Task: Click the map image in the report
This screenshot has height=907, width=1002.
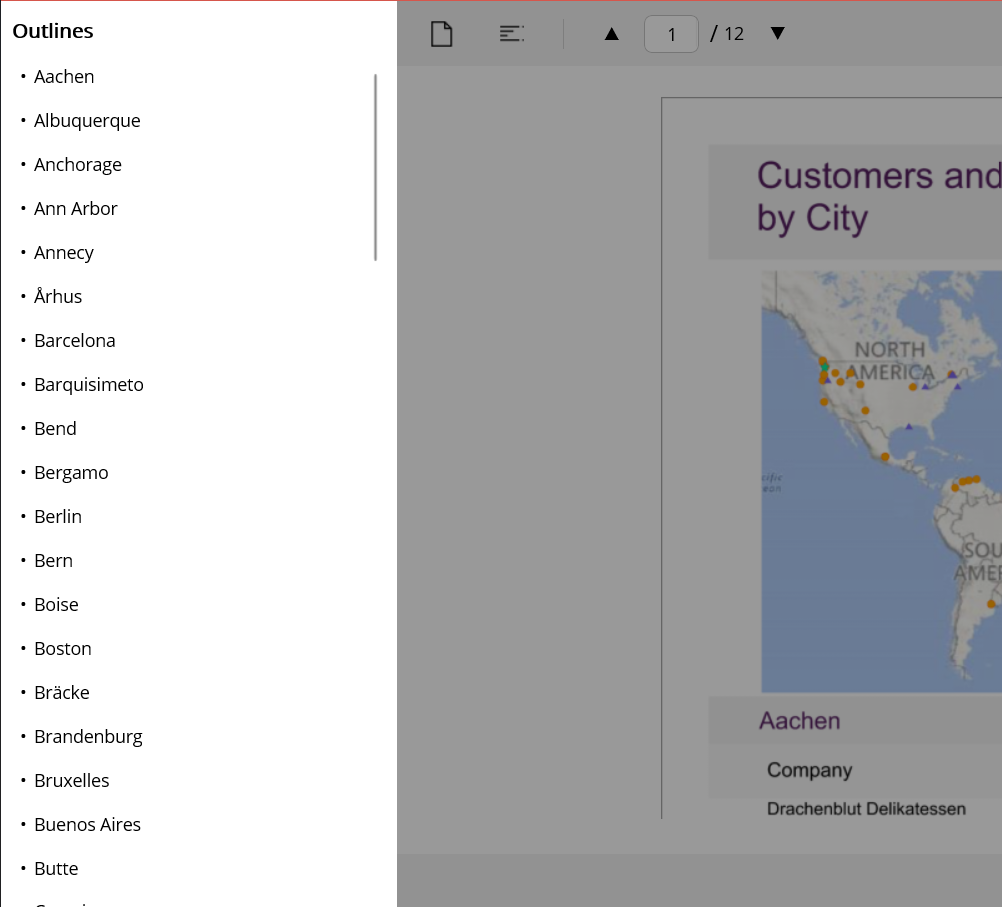Action: point(880,480)
